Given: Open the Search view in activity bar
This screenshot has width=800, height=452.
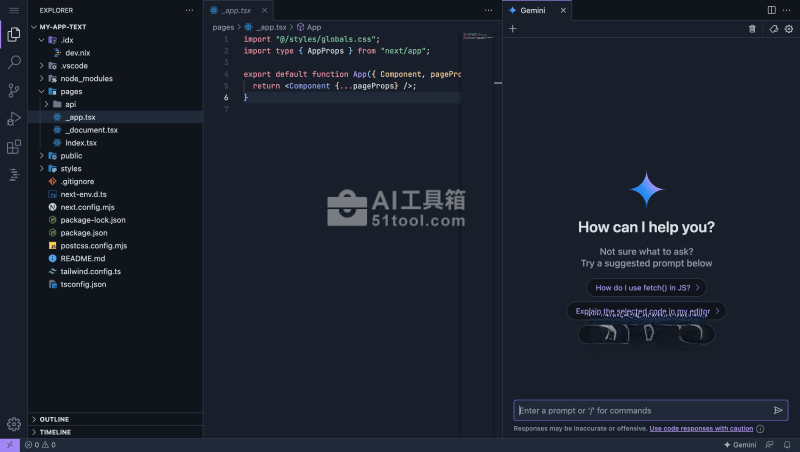Looking at the screenshot, I should (x=14, y=62).
